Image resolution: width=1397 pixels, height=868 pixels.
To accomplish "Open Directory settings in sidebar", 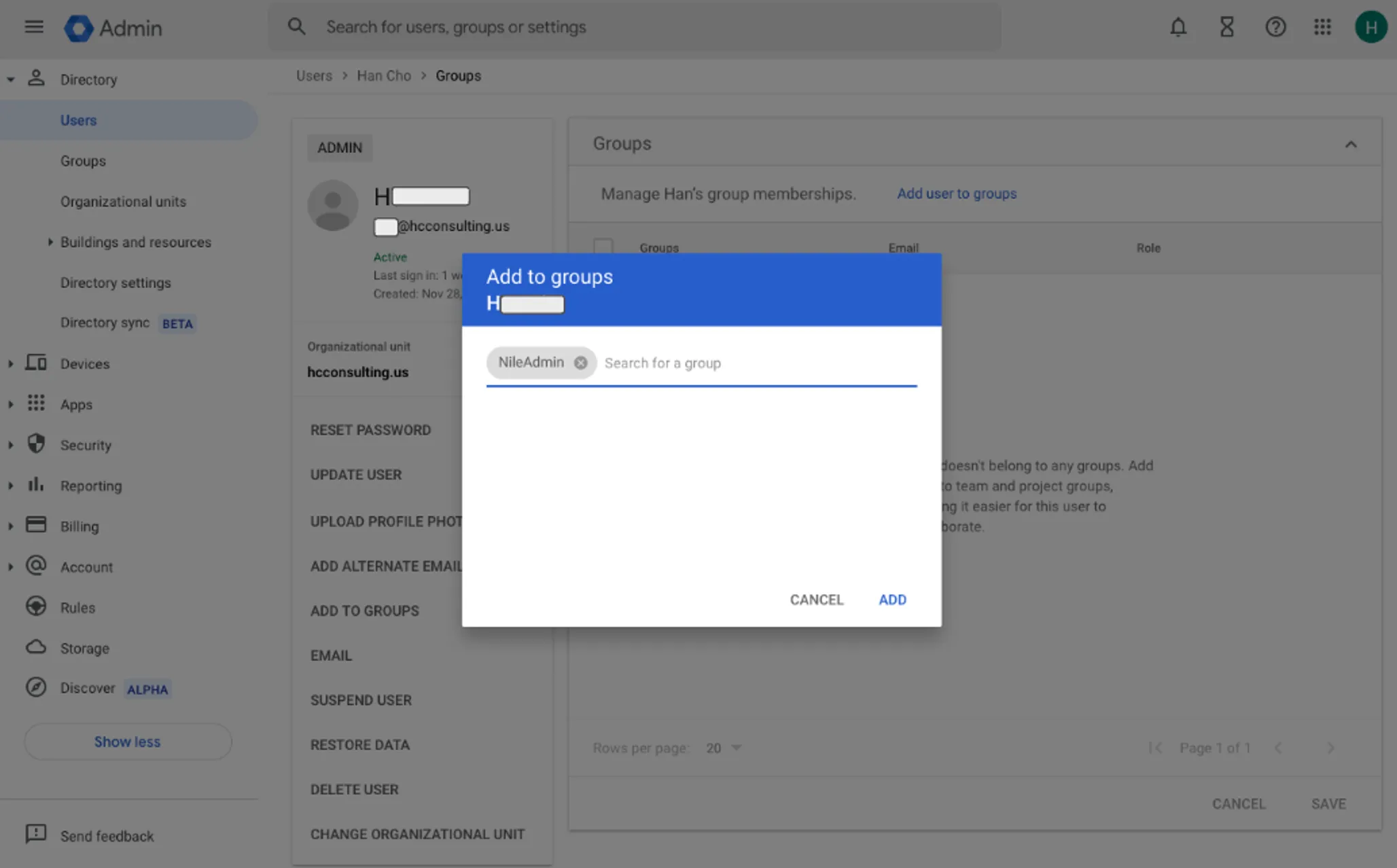I will [x=116, y=283].
